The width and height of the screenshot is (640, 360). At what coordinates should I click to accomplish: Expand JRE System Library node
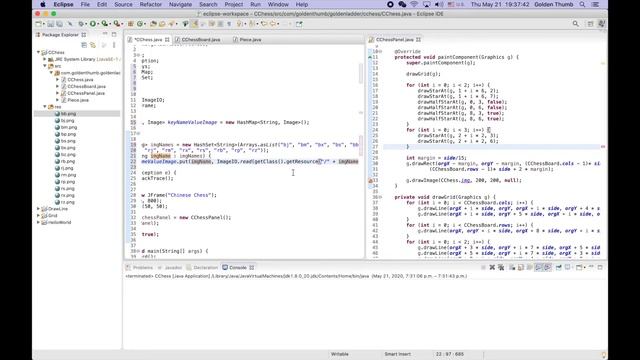[45, 59]
